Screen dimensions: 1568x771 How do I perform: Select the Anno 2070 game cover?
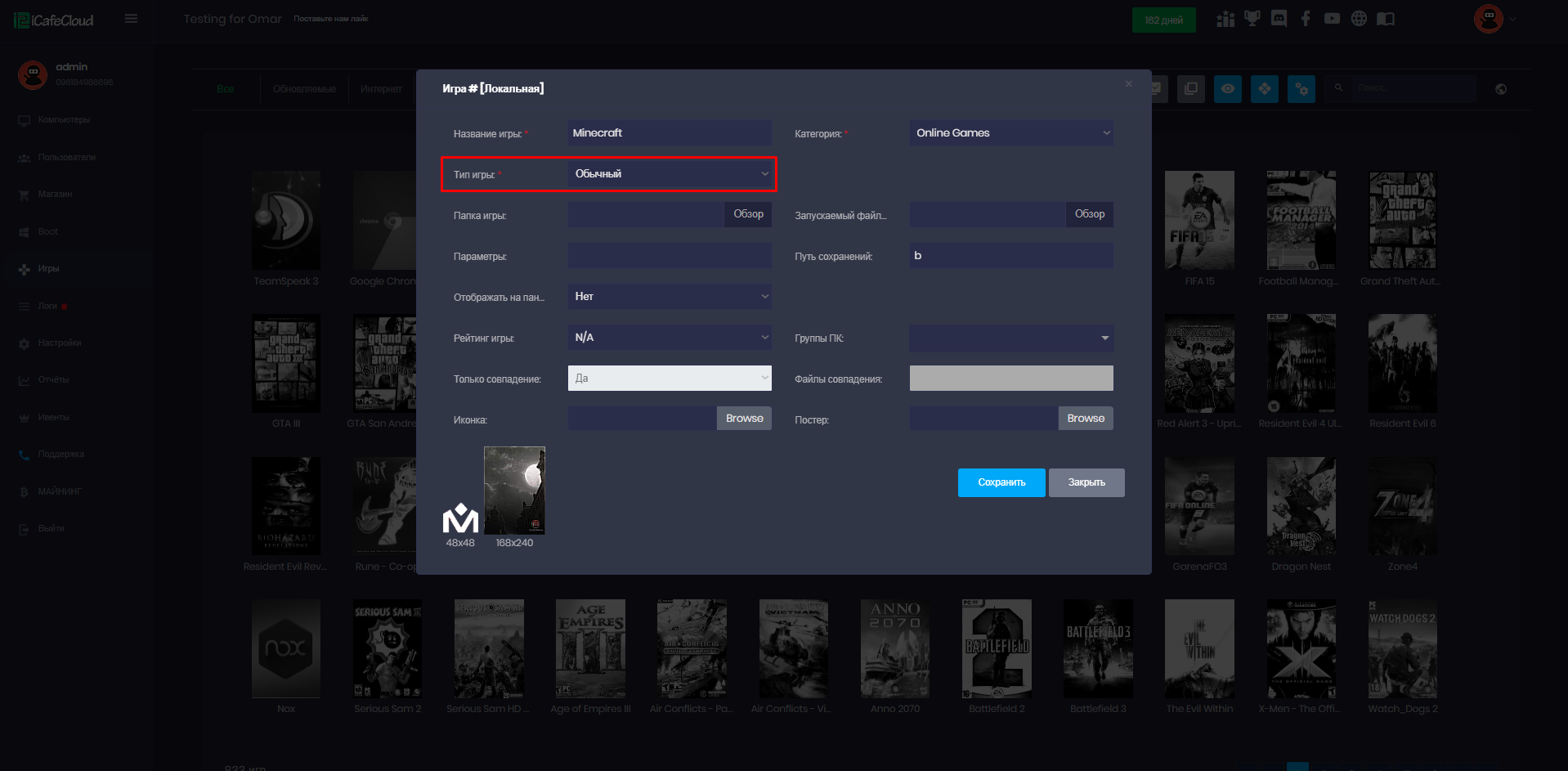coord(895,649)
